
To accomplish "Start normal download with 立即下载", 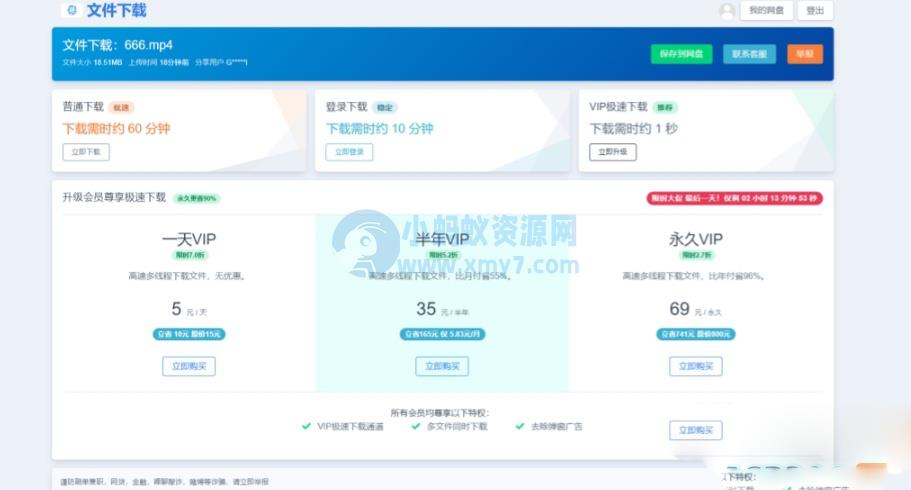I will (x=86, y=152).
